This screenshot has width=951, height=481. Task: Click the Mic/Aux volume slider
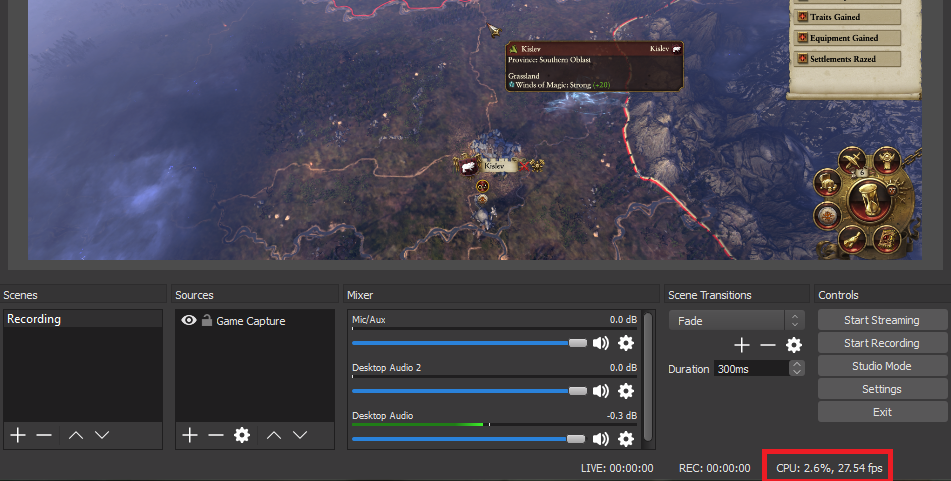click(469, 343)
